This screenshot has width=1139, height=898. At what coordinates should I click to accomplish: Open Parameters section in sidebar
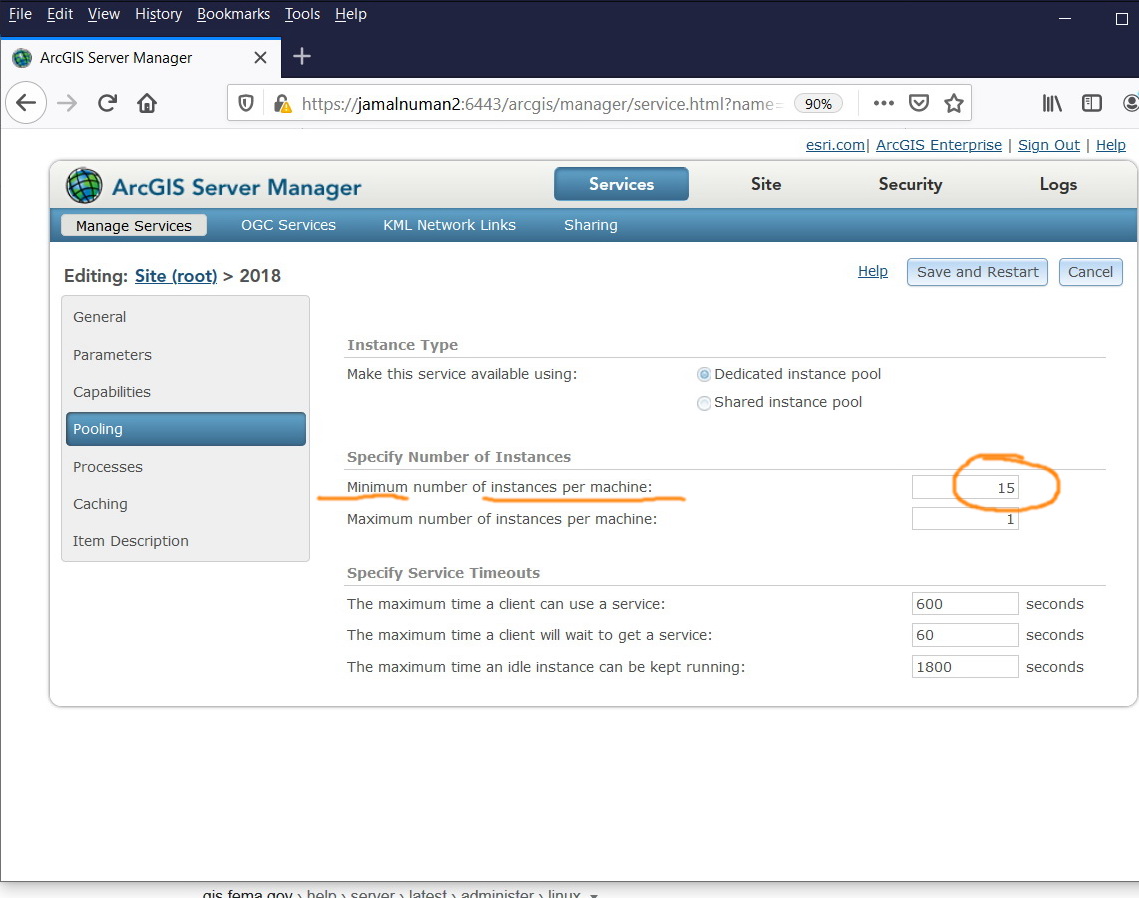pyautogui.click(x=185, y=355)
